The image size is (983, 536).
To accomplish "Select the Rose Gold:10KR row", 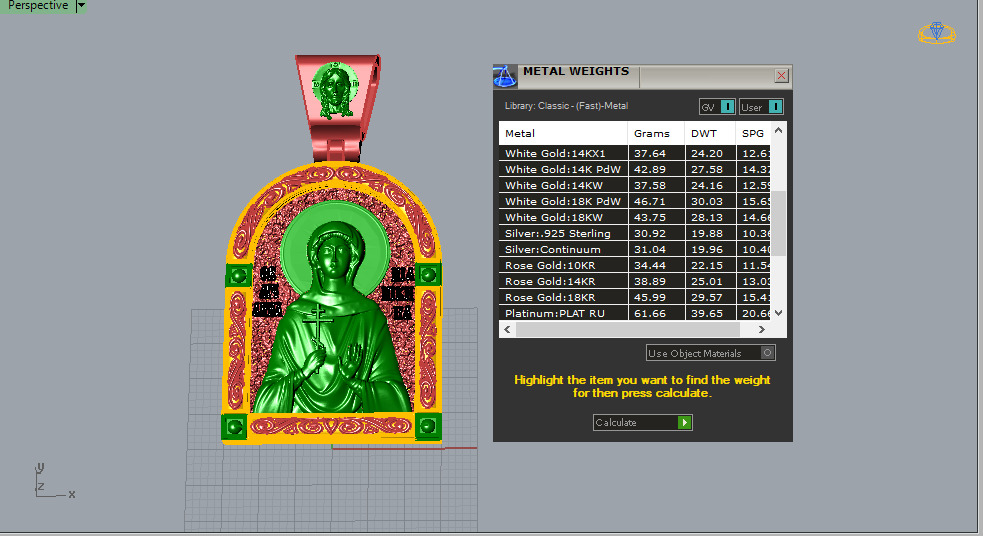I will point(634,265).
